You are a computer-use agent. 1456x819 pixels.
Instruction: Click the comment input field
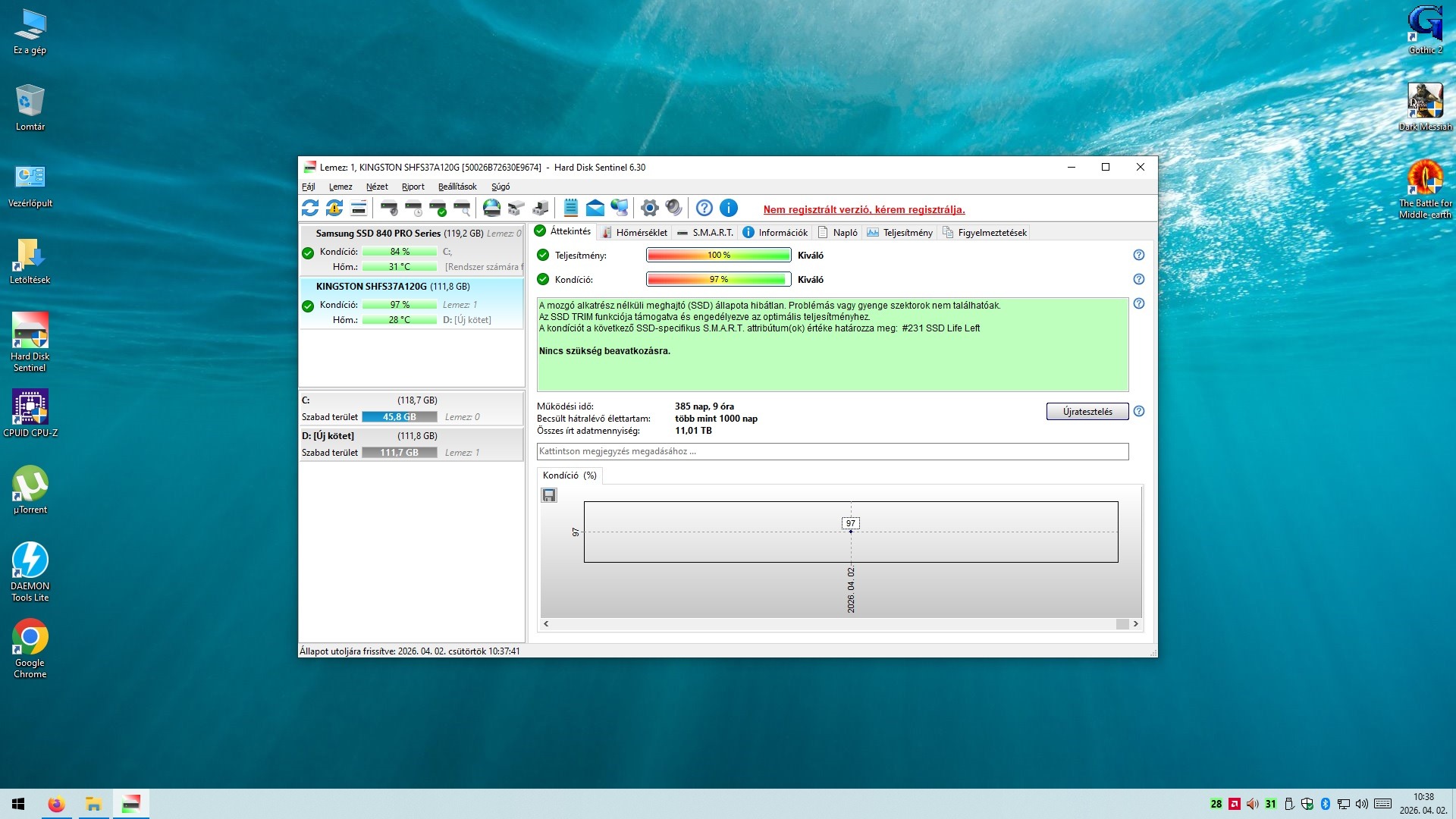point(832,452)
